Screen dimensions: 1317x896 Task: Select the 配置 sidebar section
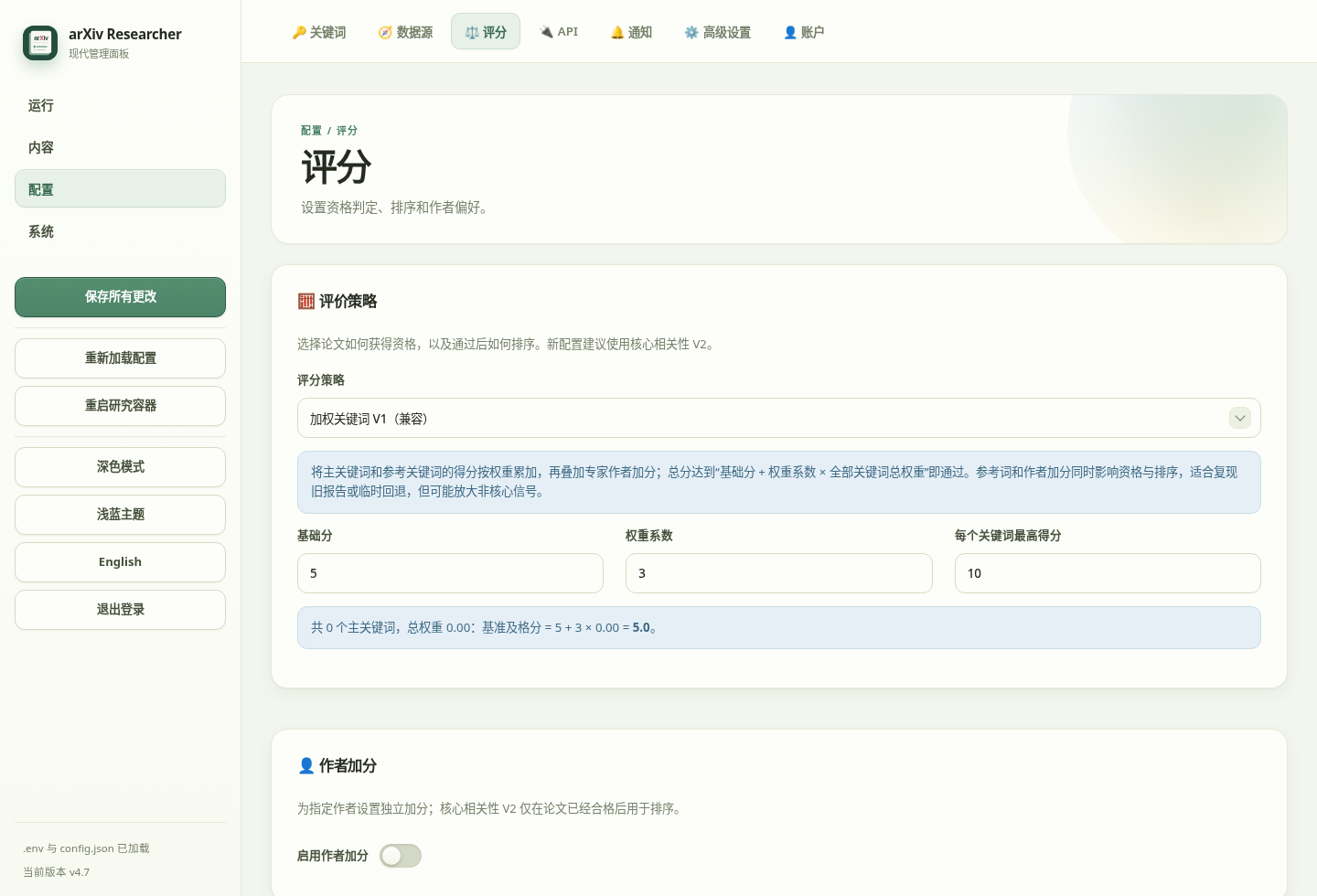click(x=120, y=189)
